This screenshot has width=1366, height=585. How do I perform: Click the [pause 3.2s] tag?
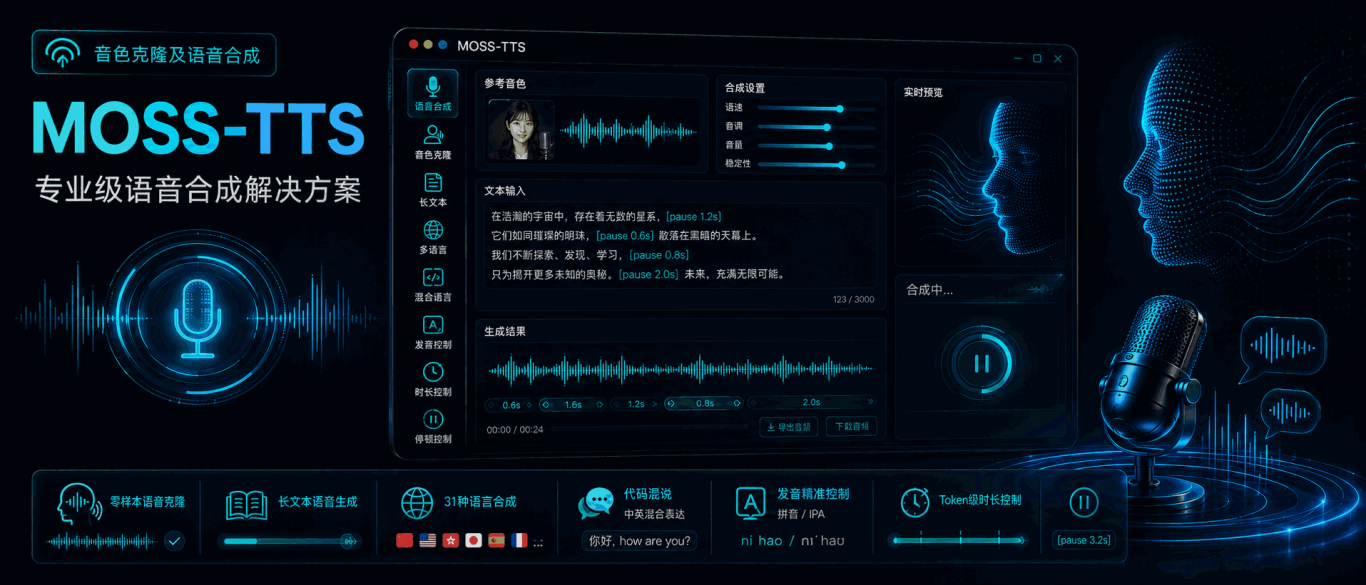1084,540
